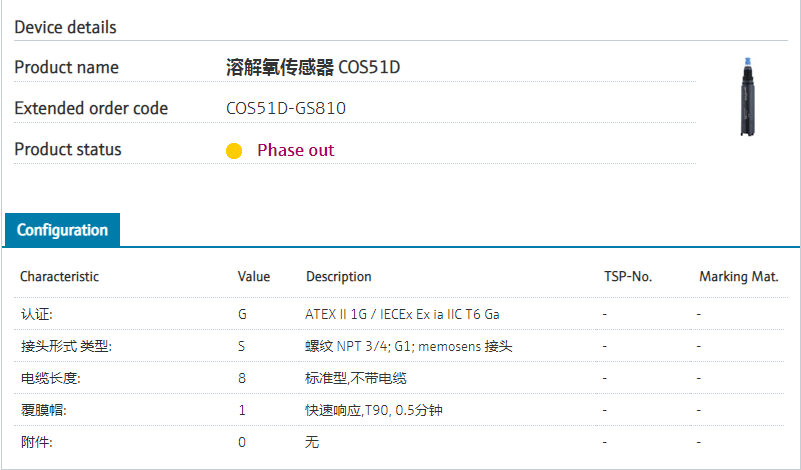The width and height of the screenshot is (801, 470).
Task: Click the Device details heading
Action: pyautogui.click(x=65, y=27)
